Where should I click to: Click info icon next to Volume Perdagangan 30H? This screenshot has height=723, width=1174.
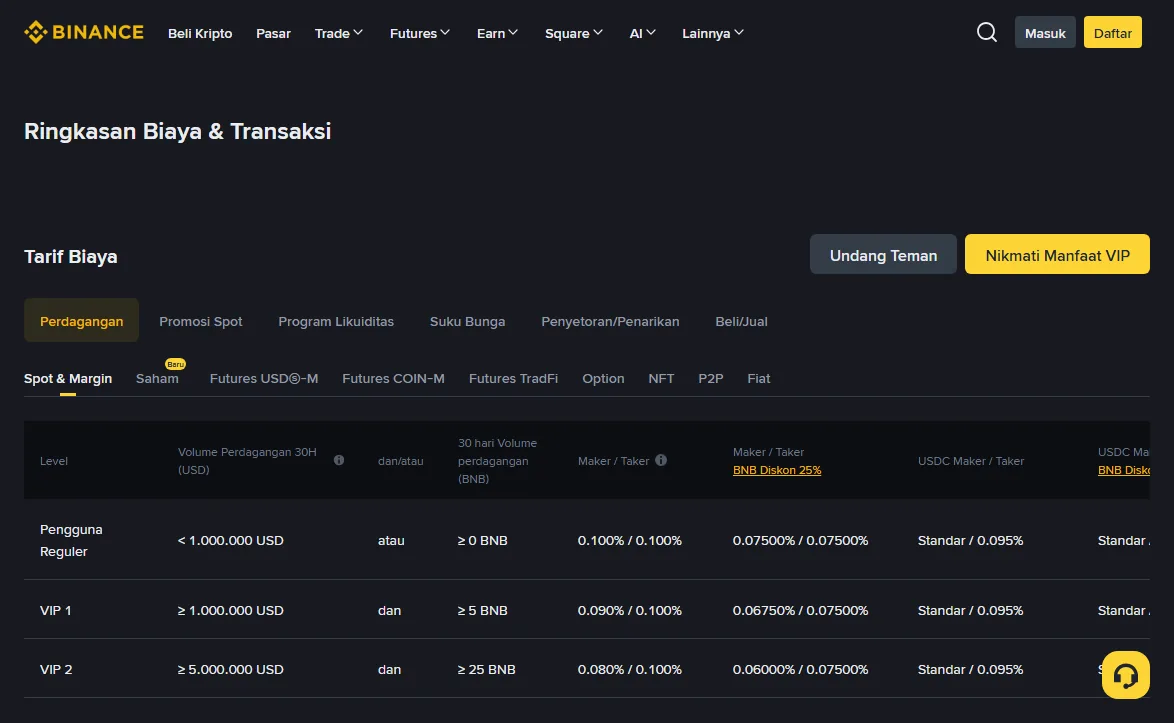339,460
